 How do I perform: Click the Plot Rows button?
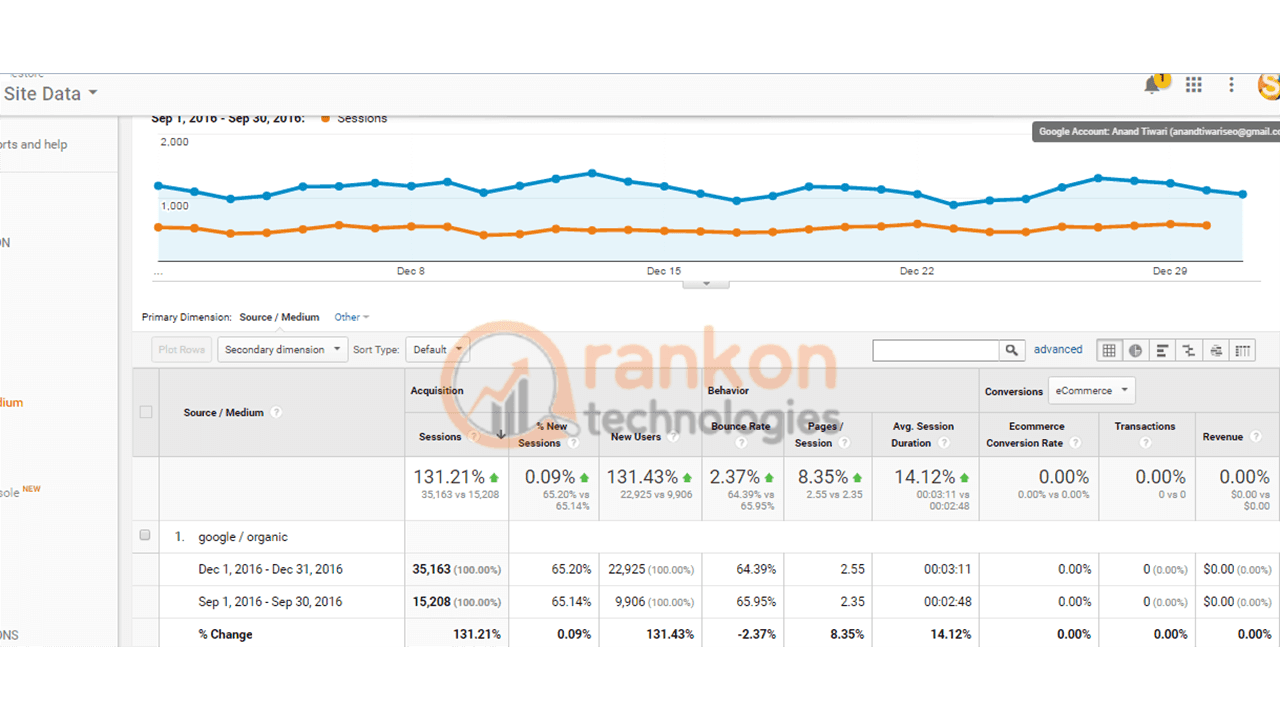point(182,350)
